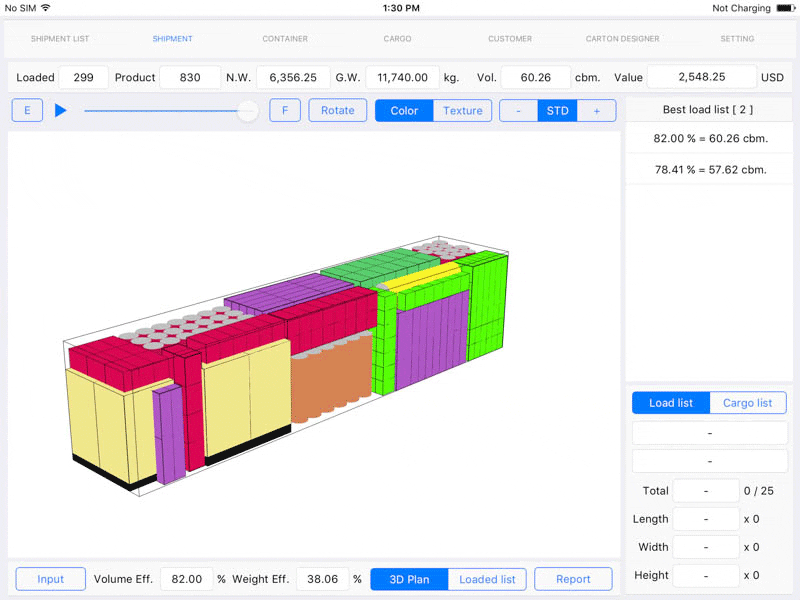Click the Vol. value 60.26
This screenshot has height=600, width=800.
coord(535,78)
